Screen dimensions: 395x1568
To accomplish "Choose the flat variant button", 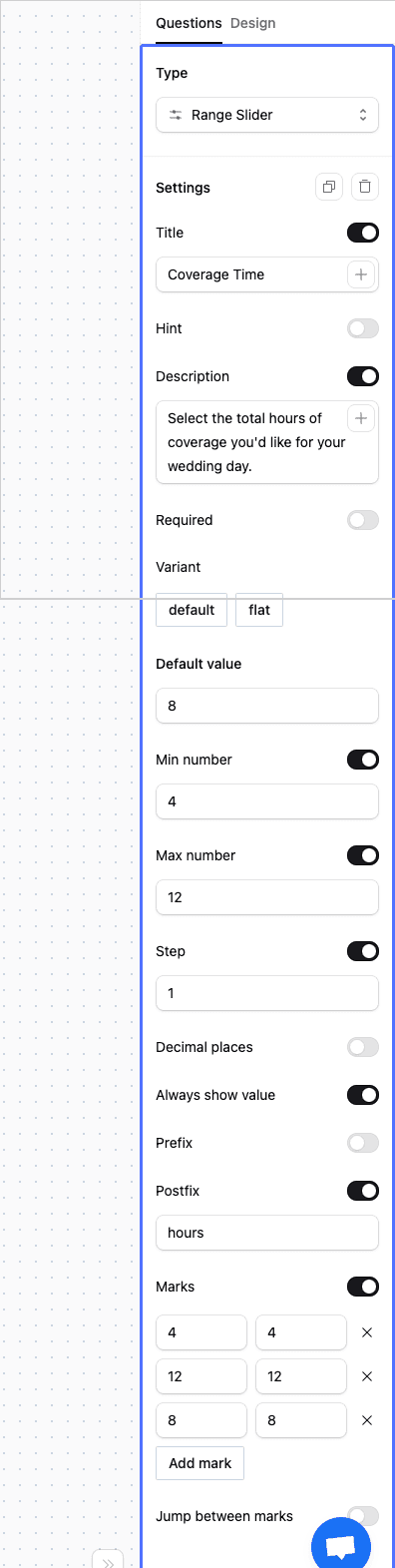I will click(x=259, y=610).
